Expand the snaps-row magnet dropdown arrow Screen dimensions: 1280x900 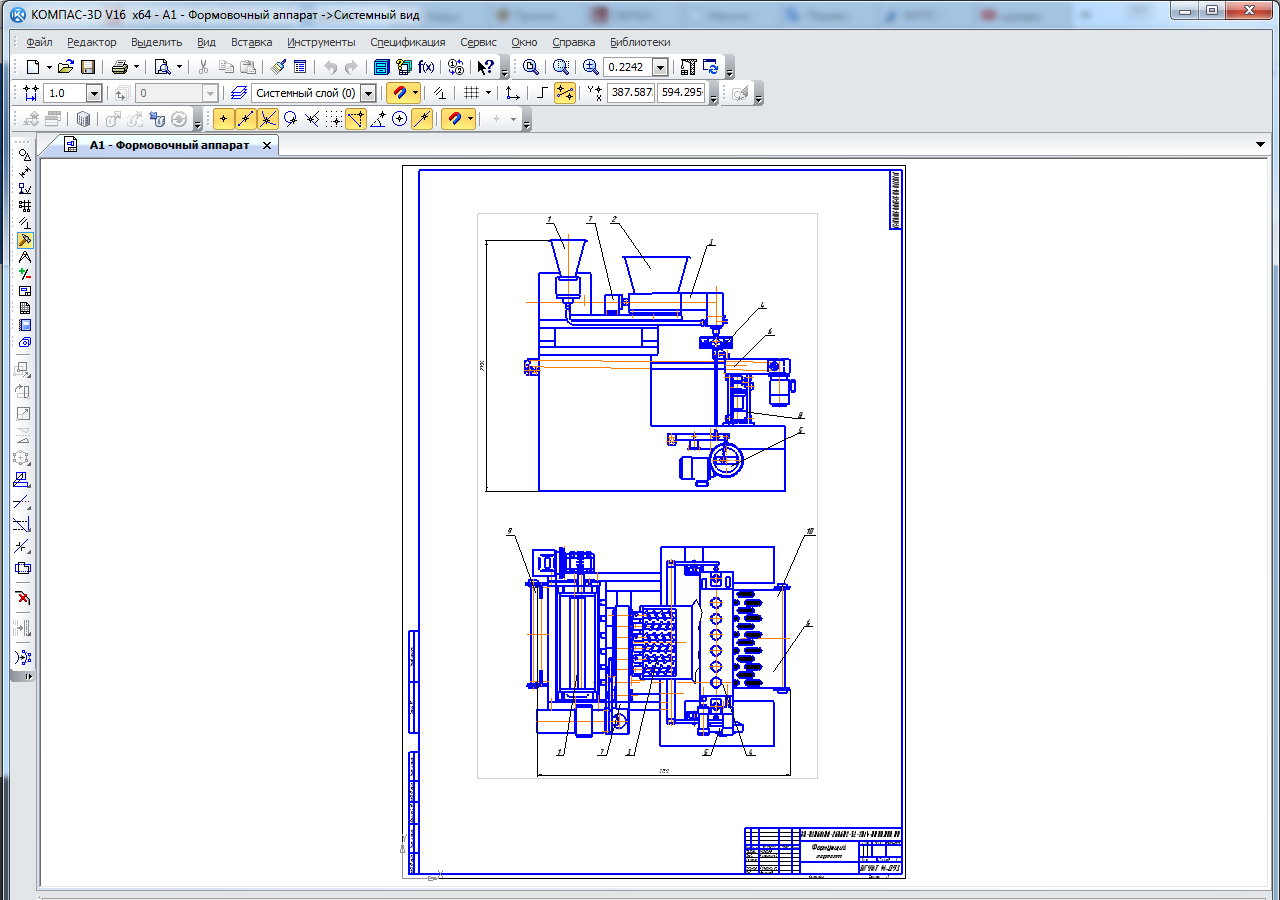coord(470,119)
